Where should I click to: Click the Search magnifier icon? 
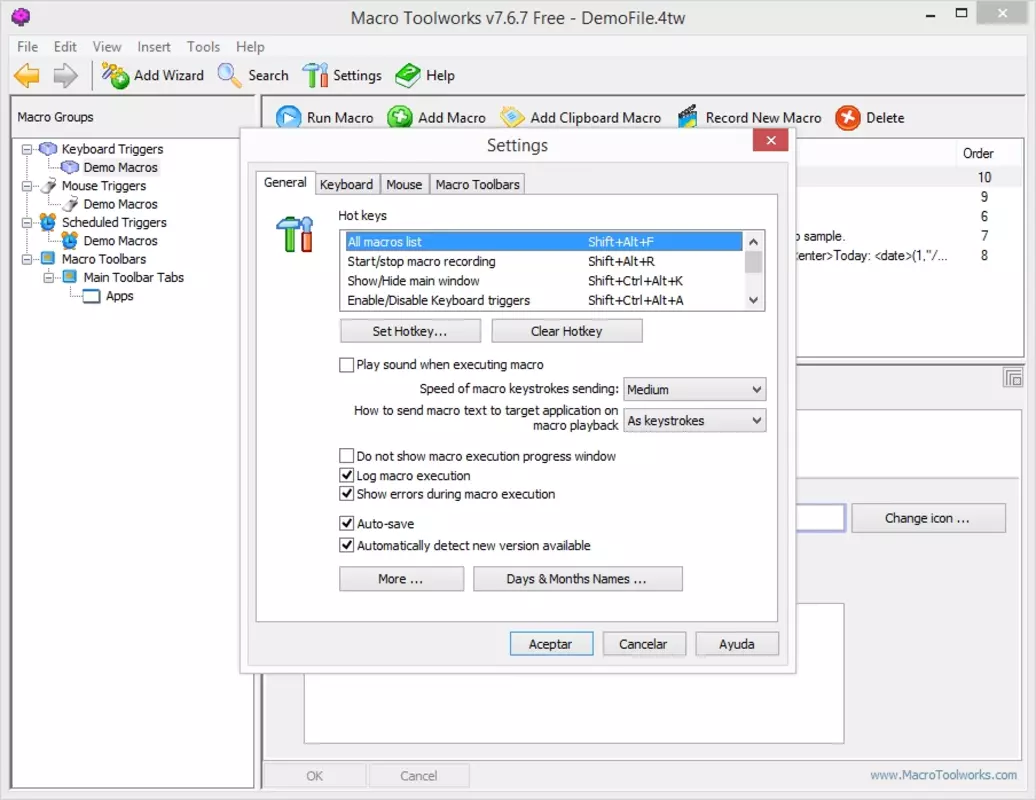tap(229, 75)
